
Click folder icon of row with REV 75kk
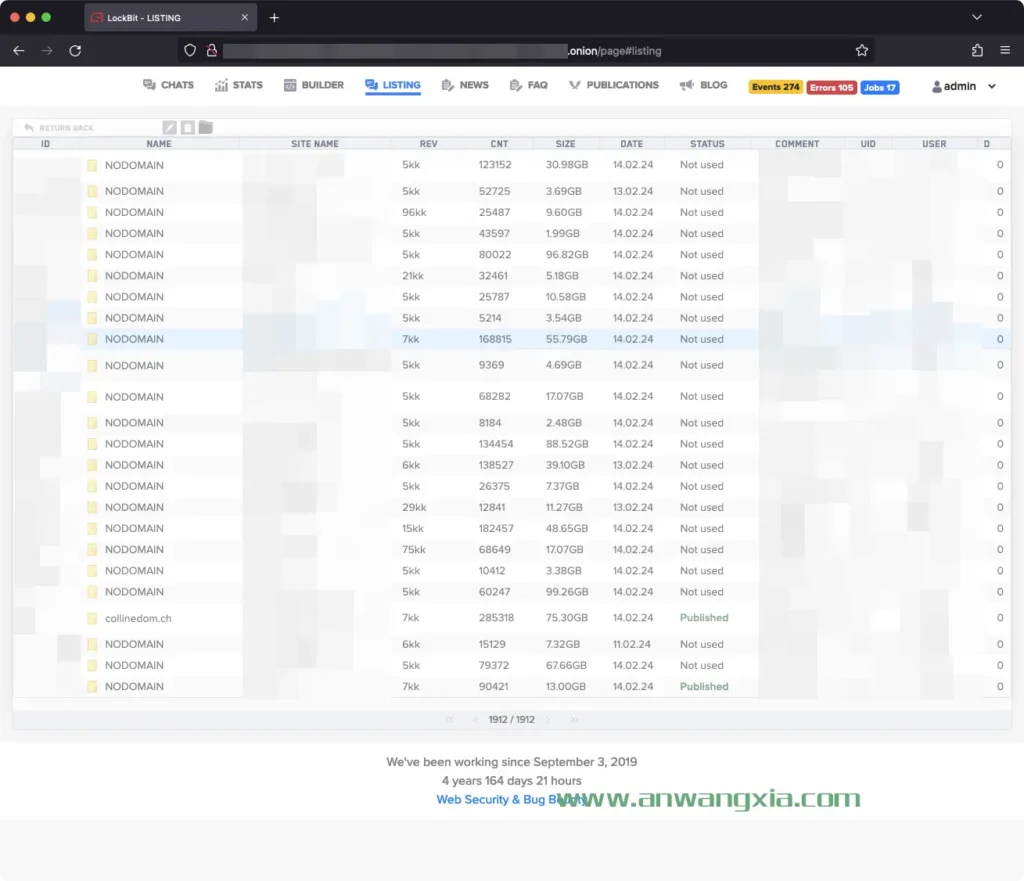point(92,549)
